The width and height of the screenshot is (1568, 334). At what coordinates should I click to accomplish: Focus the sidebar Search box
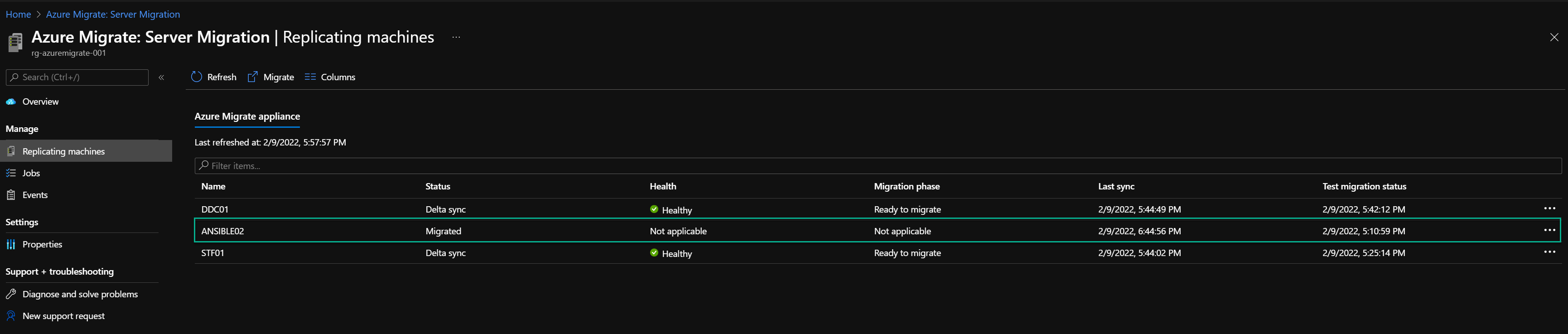[x=77, y=77]
